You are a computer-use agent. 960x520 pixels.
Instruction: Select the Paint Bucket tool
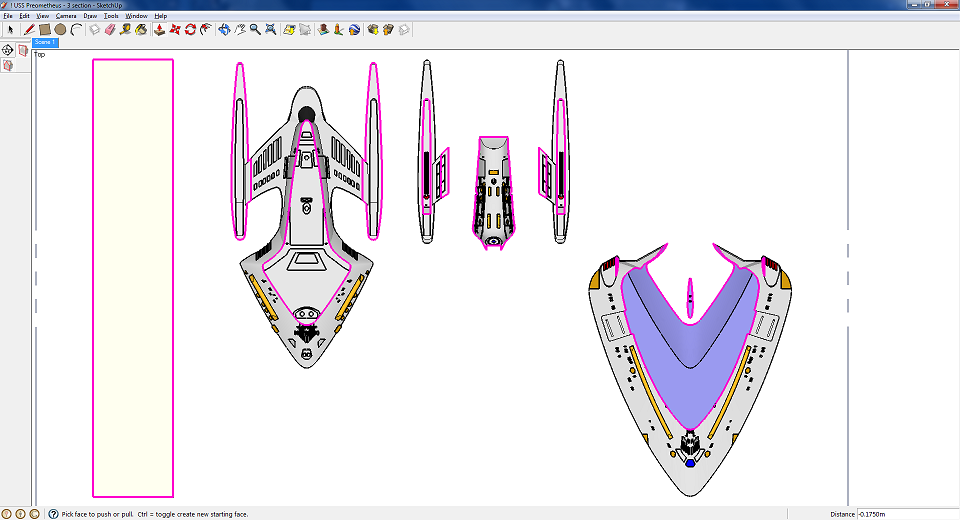141,29
